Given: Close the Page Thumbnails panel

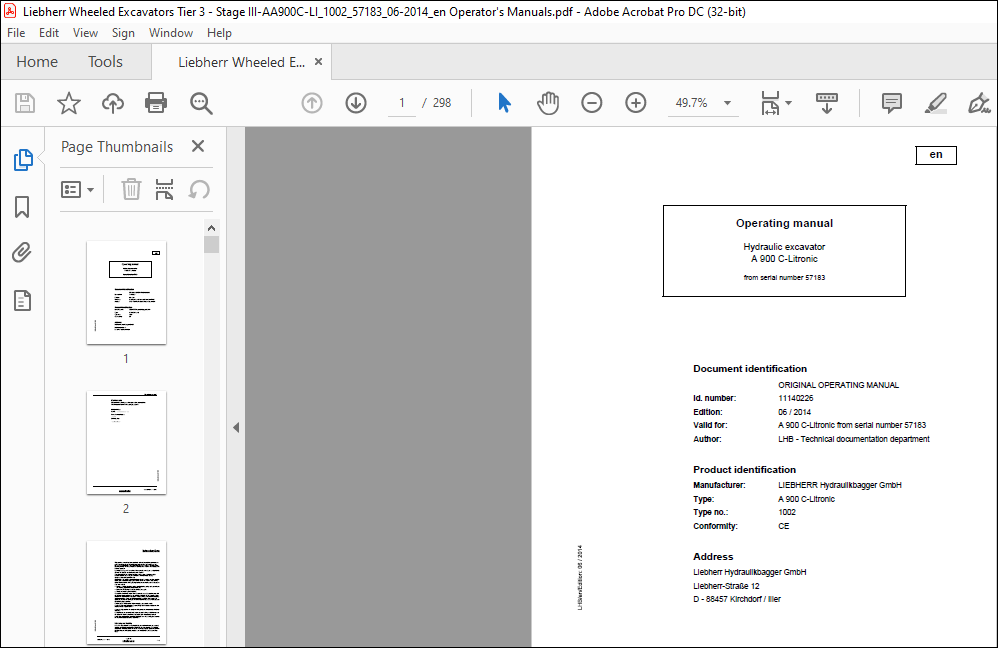Looking at the screenshot, I should 198,146.
